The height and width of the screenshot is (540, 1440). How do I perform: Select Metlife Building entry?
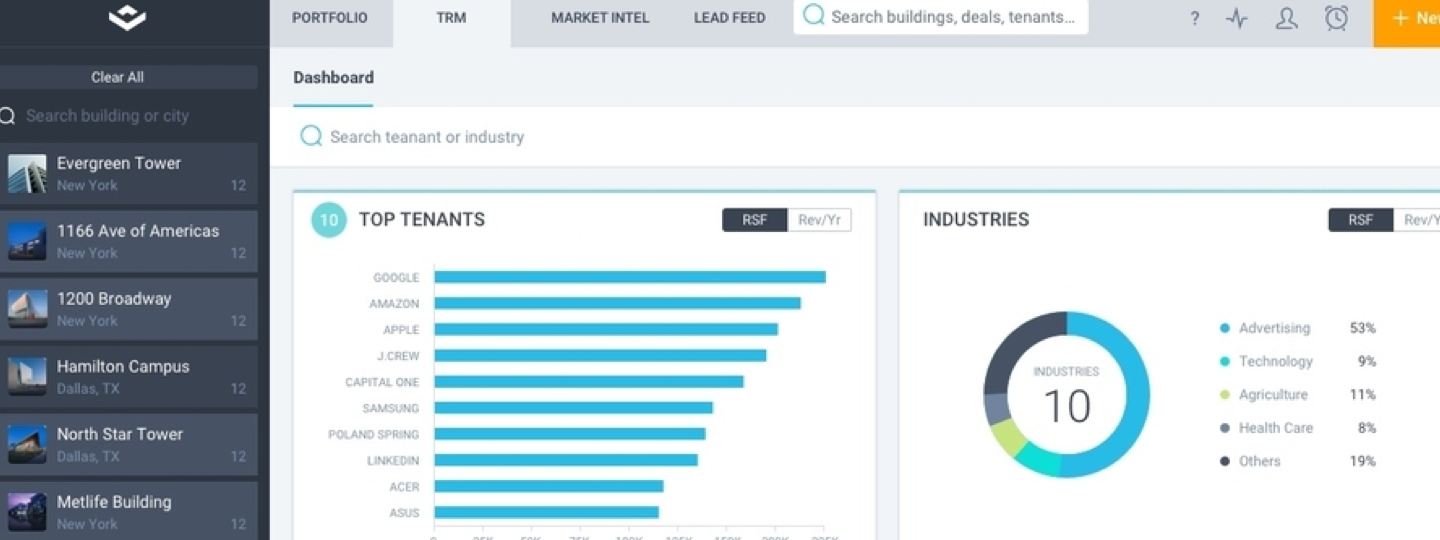pos(129,511)
